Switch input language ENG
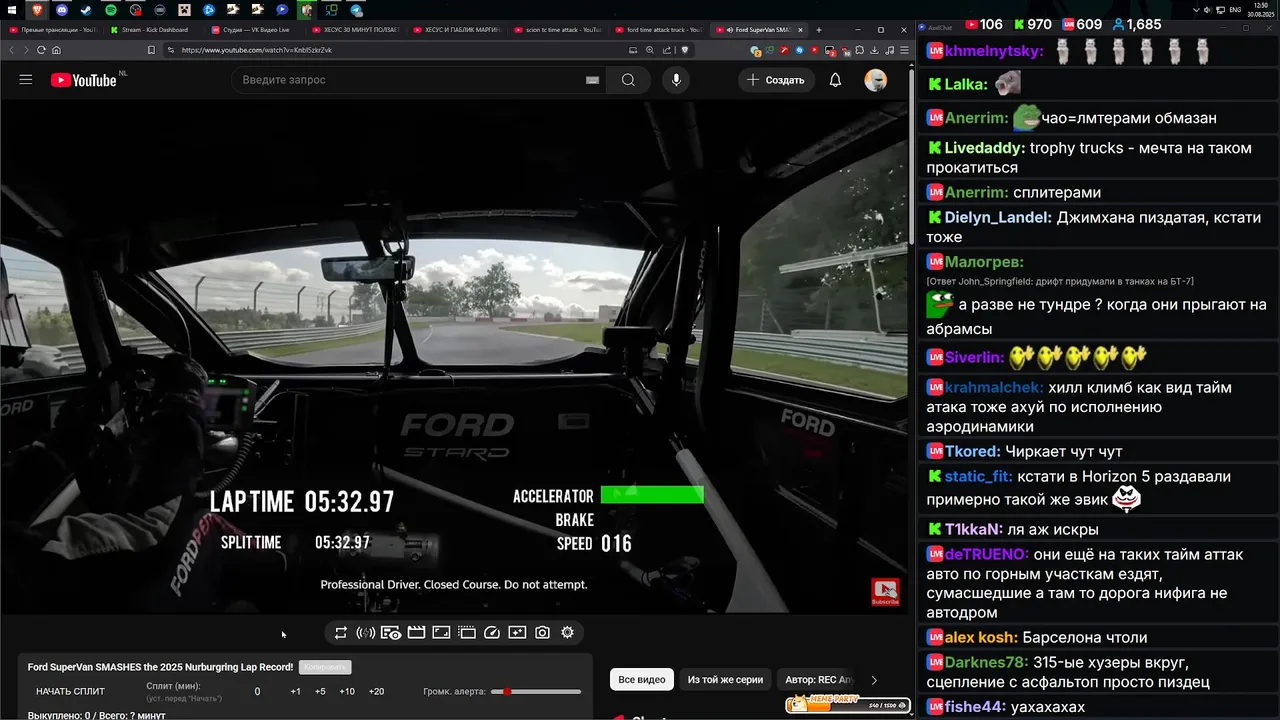Screen dimensions: 1280x720 (1236, 10)
